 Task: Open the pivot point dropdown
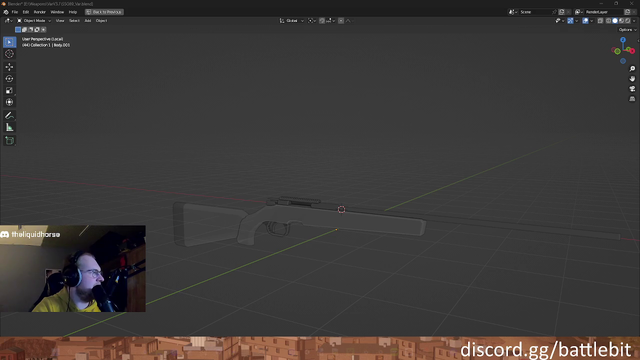point(312,21)
